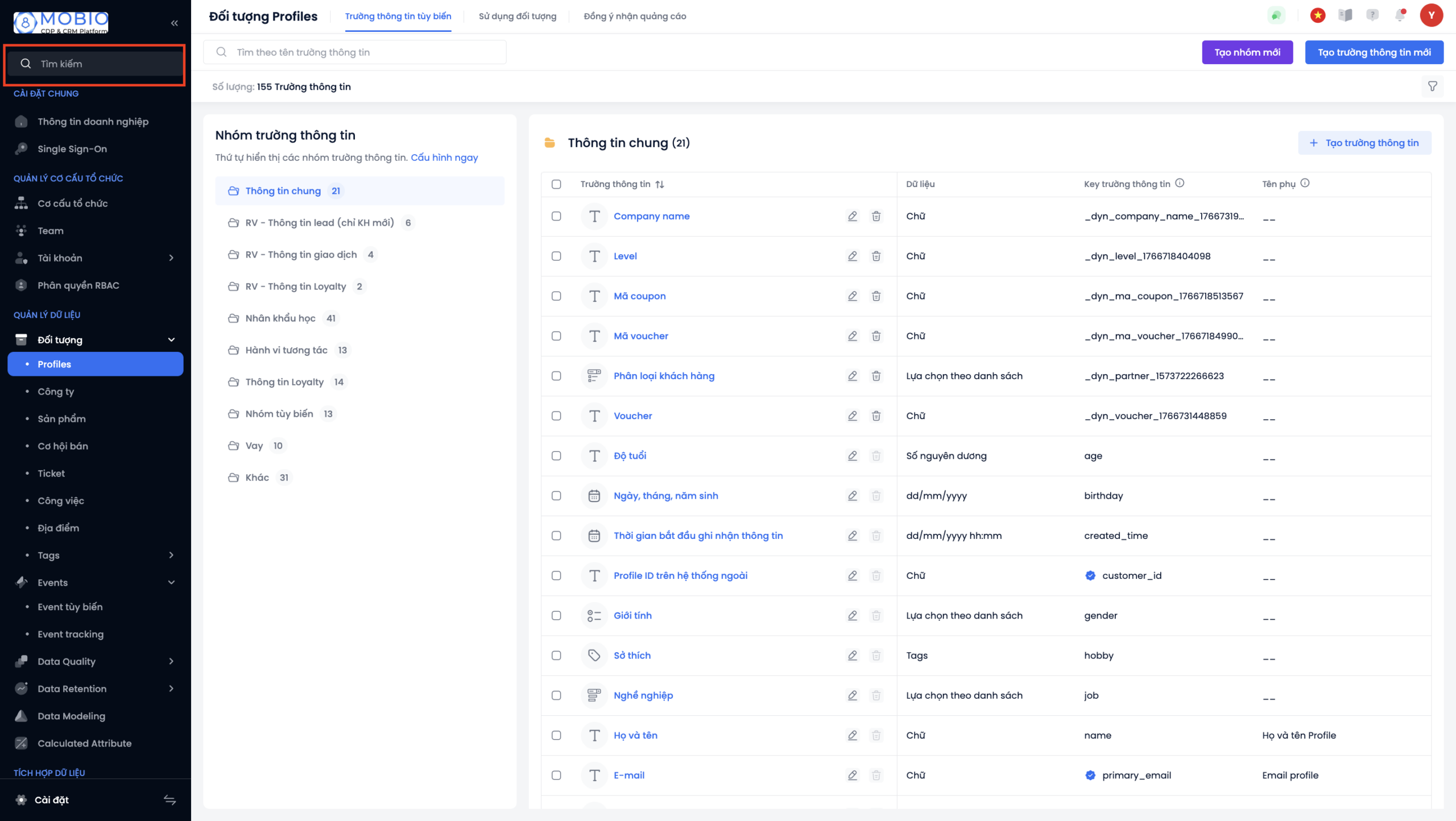Expand the Data Quality submenu
1456x821 pixels.
click(171, 661)
